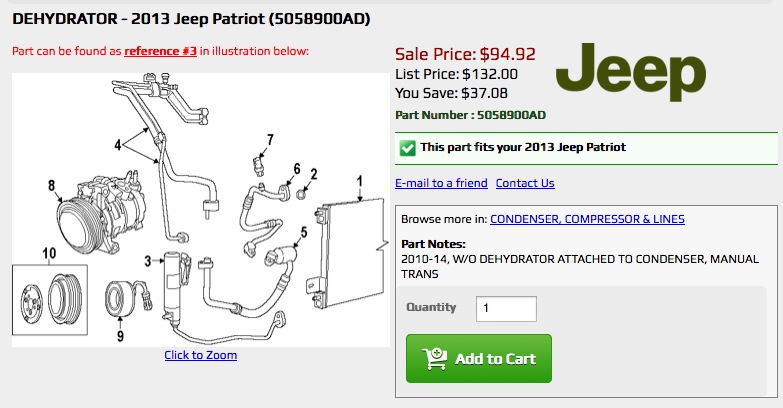Open the Click to Zoom link
Viewport: 783px width, 408px height.
[201, 355]
